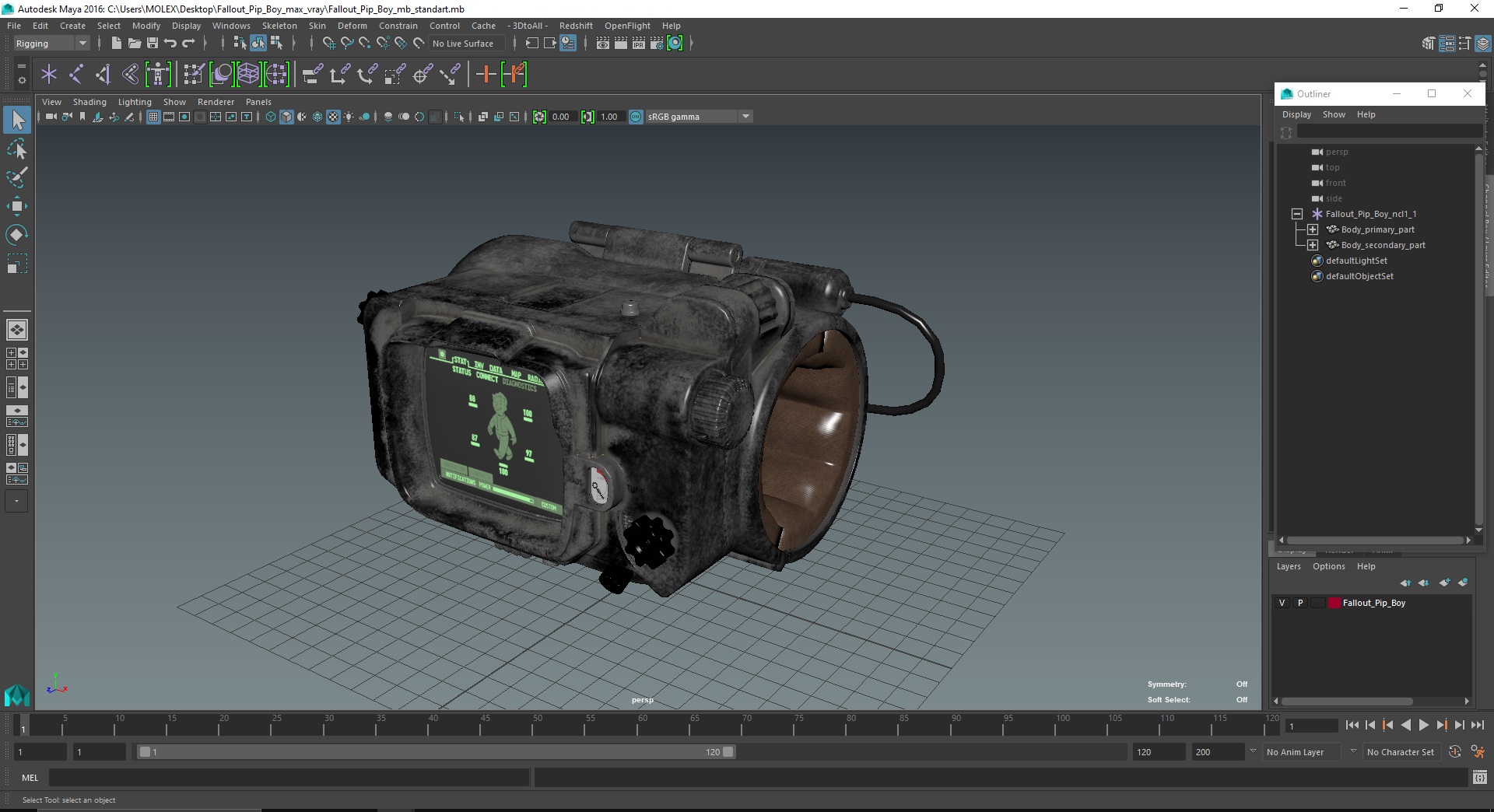1494x812 pixels.
Task: Open viewport Shading menu
Action: pos(89,102)
